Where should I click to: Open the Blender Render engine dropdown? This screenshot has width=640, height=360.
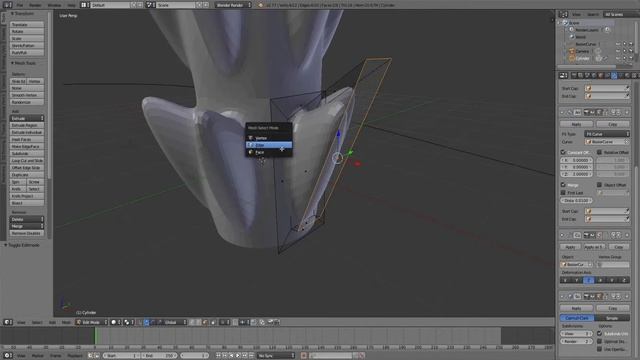pos(233,5)
